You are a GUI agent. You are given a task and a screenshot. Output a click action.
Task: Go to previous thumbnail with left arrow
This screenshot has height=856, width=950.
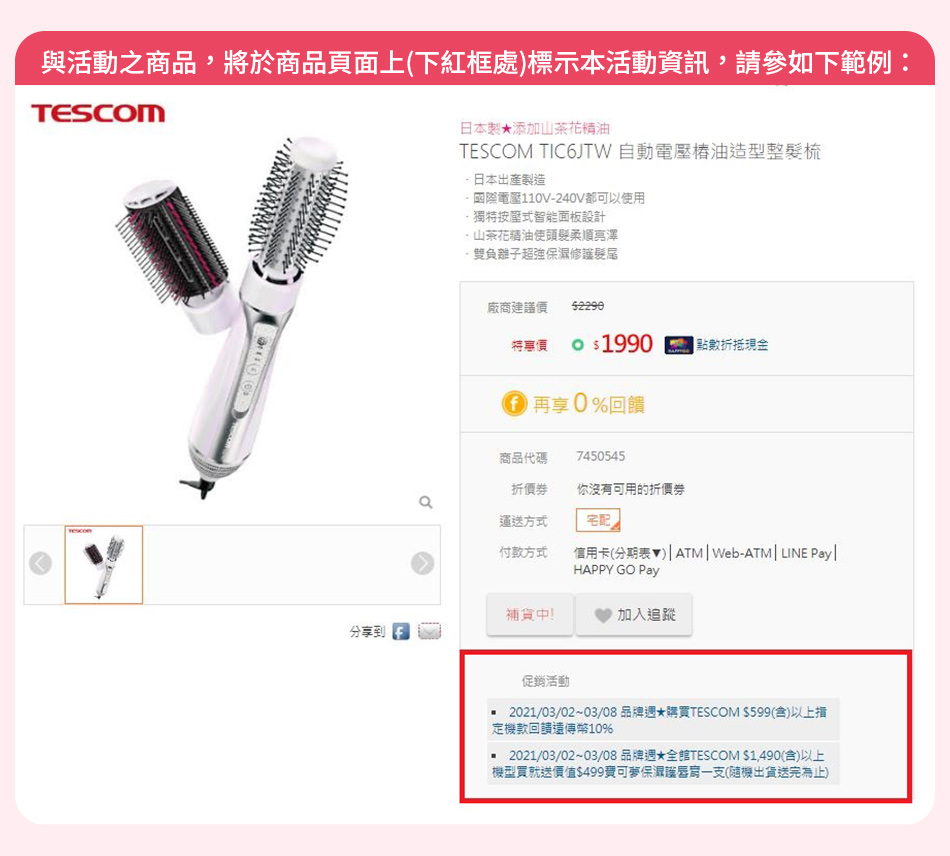click(x=41, y=563)
